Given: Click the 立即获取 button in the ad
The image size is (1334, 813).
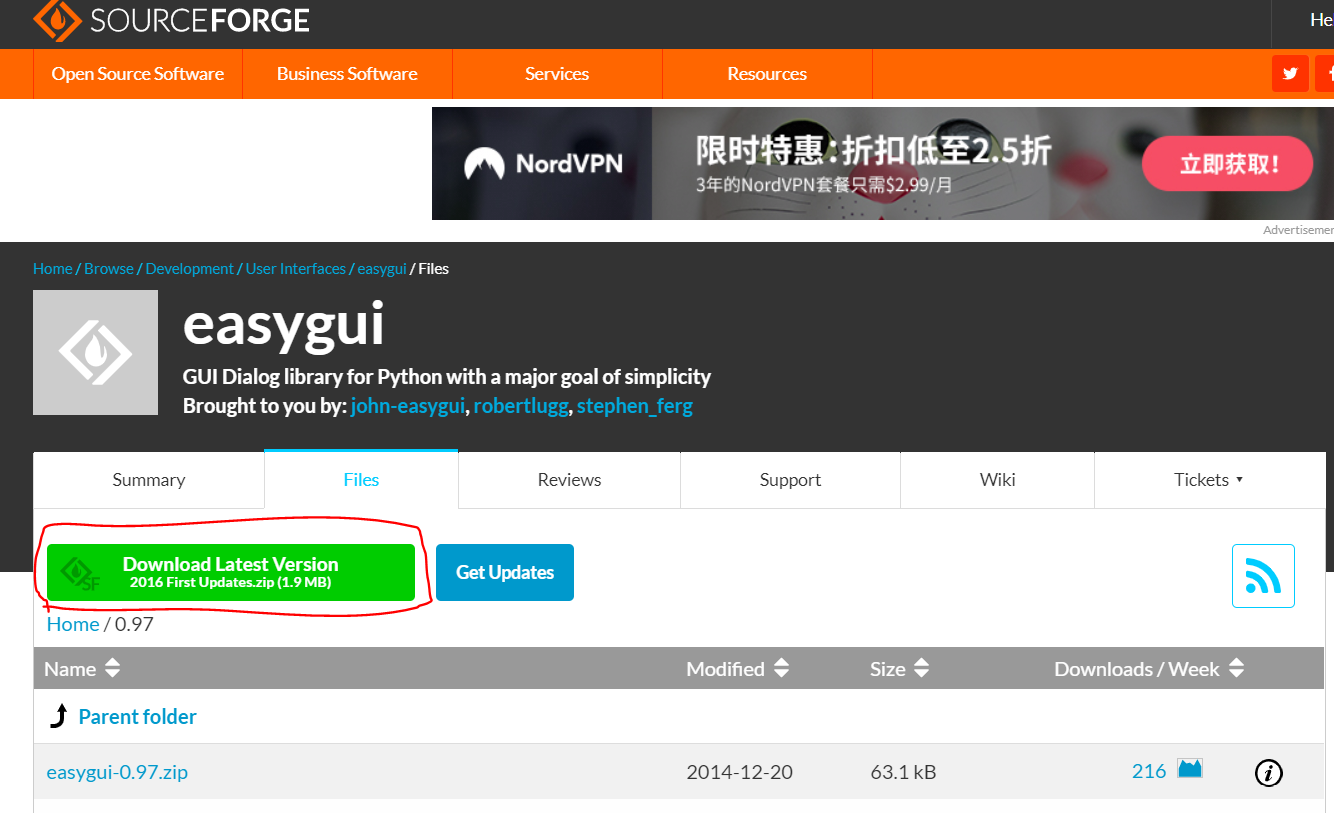Looking at the screenshot, I should [x=1227, y=163].
